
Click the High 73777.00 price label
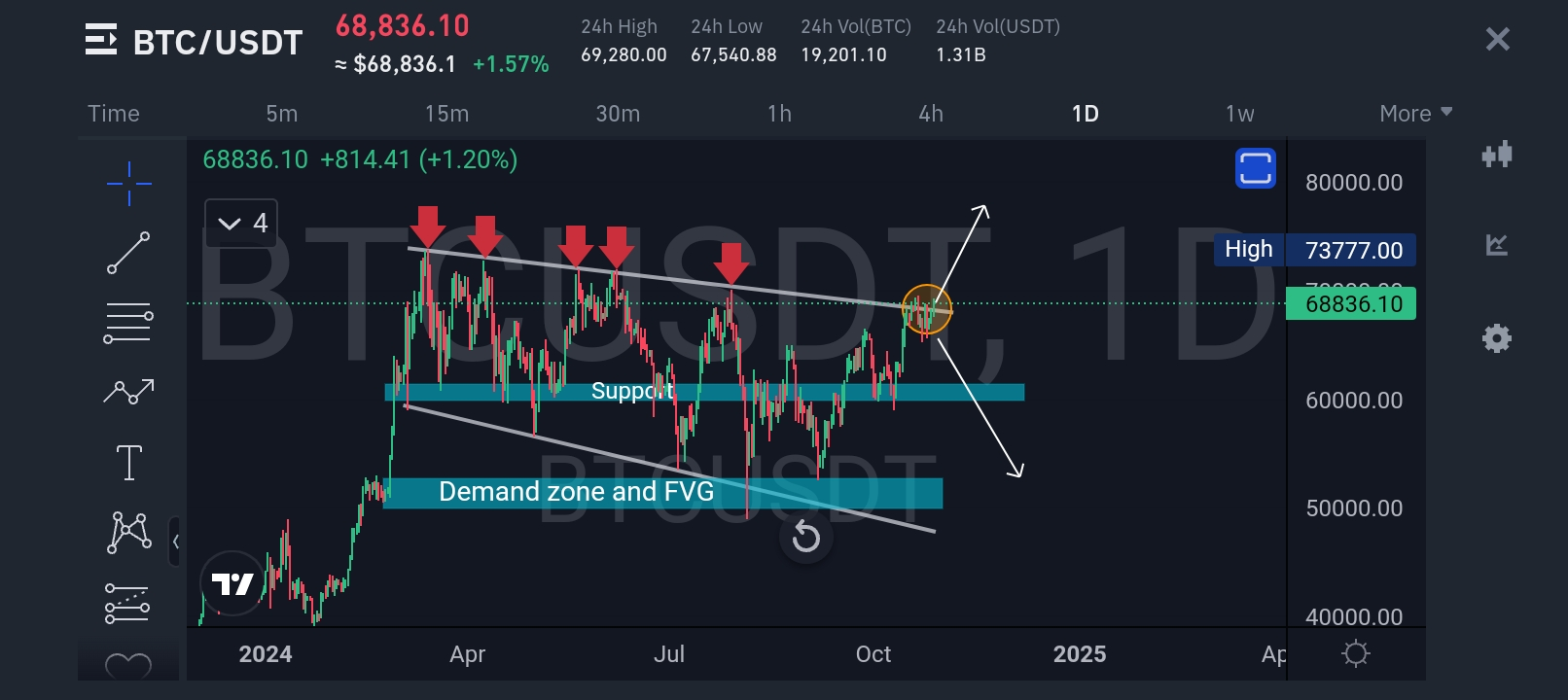coord(1314,250)
